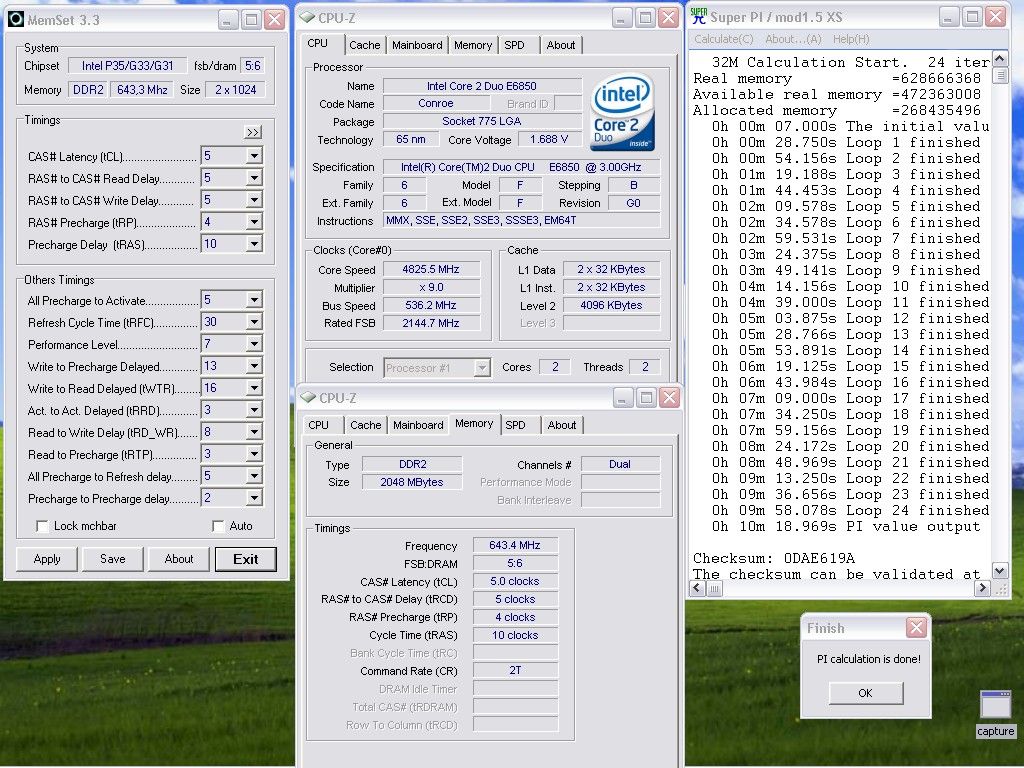Open the Help(H) menu in Super PI

[851, 39]
